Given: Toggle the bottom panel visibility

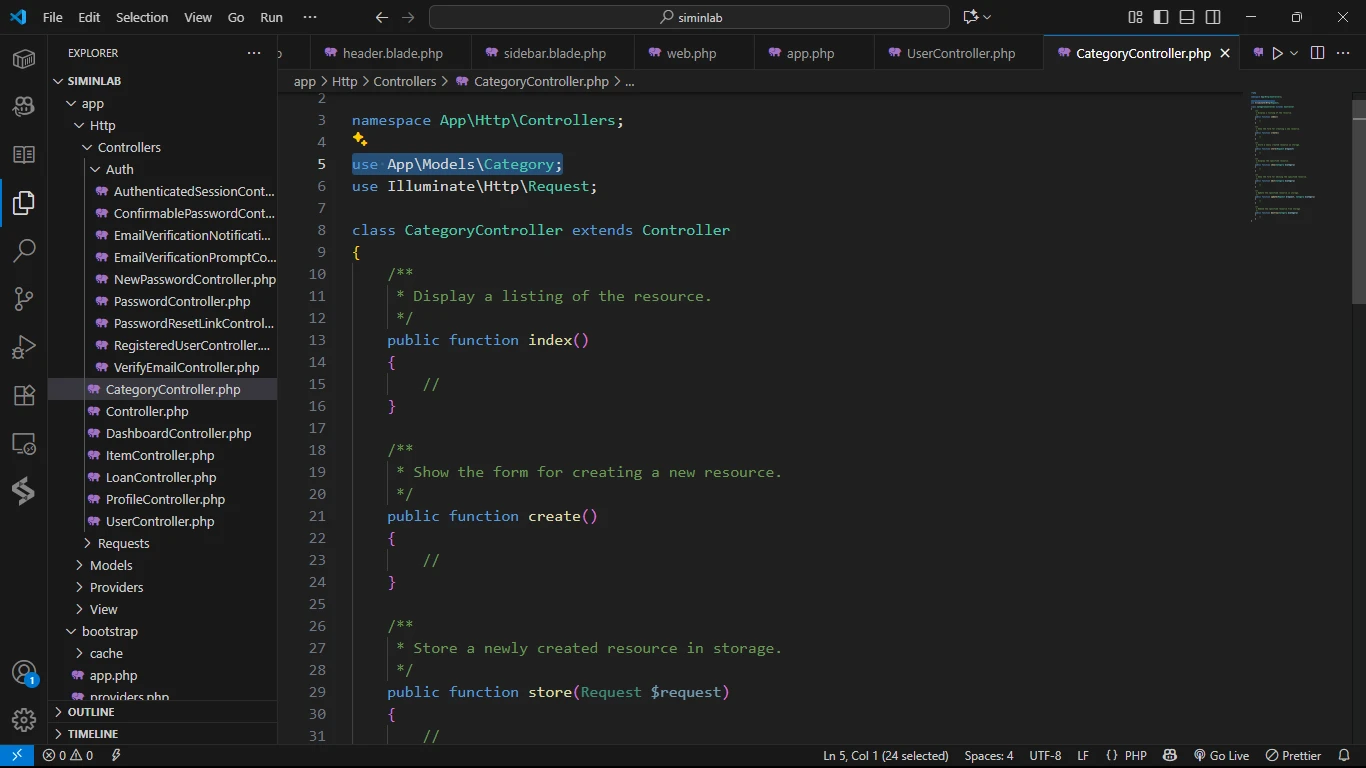Looking at the screenshot, I should coord(1186,17).
